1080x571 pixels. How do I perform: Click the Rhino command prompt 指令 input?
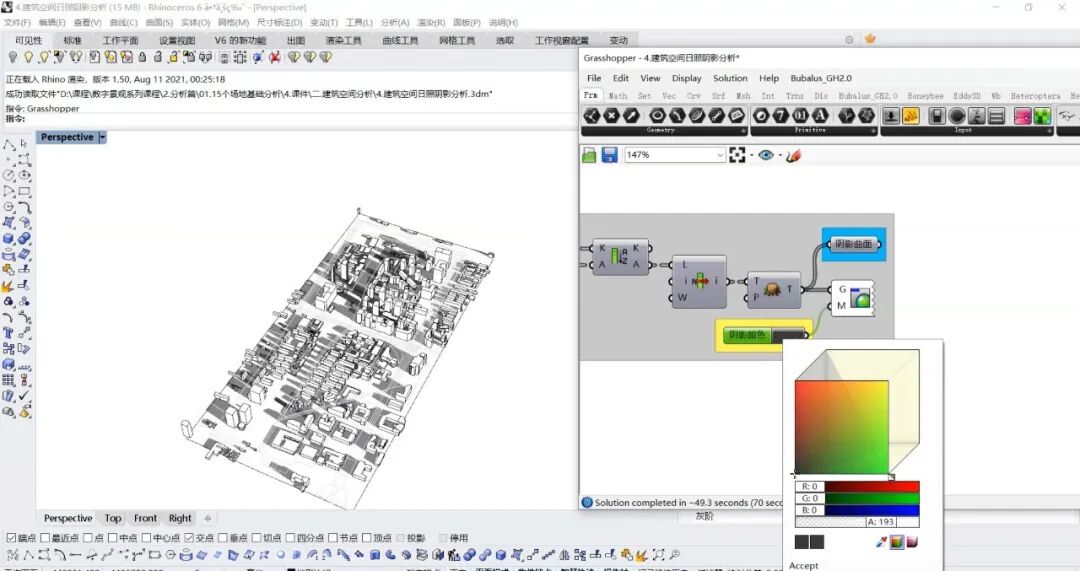click(x=289, y=119)
